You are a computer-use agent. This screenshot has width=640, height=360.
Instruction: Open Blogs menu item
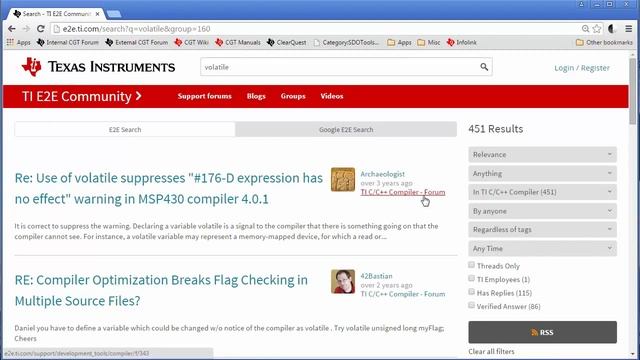256,96
